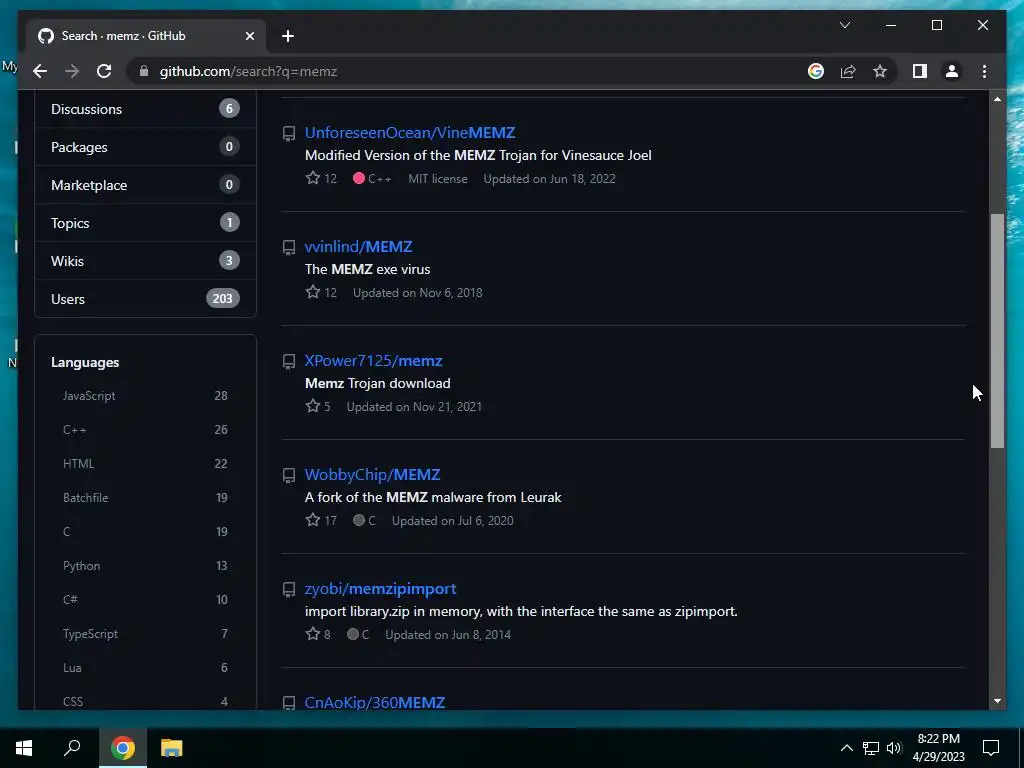Open the XPower7125/memz repository link
Image resolution: width=1024 pixels, height=768 pixels.
click(x=374, y=360)
